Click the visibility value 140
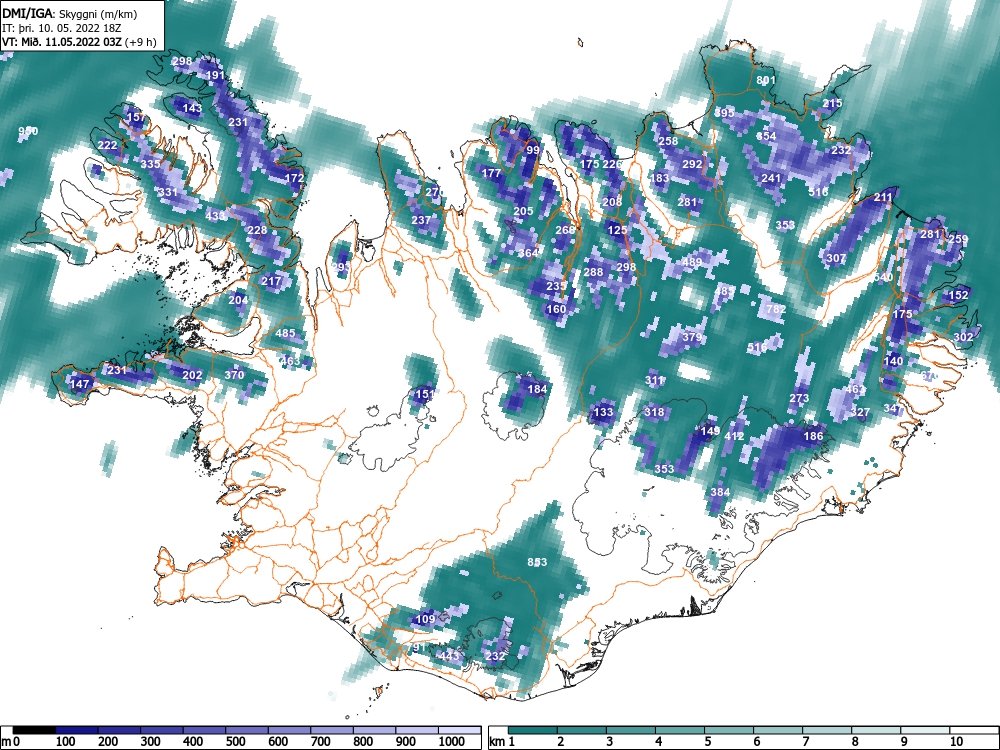 tap(893, 361)
